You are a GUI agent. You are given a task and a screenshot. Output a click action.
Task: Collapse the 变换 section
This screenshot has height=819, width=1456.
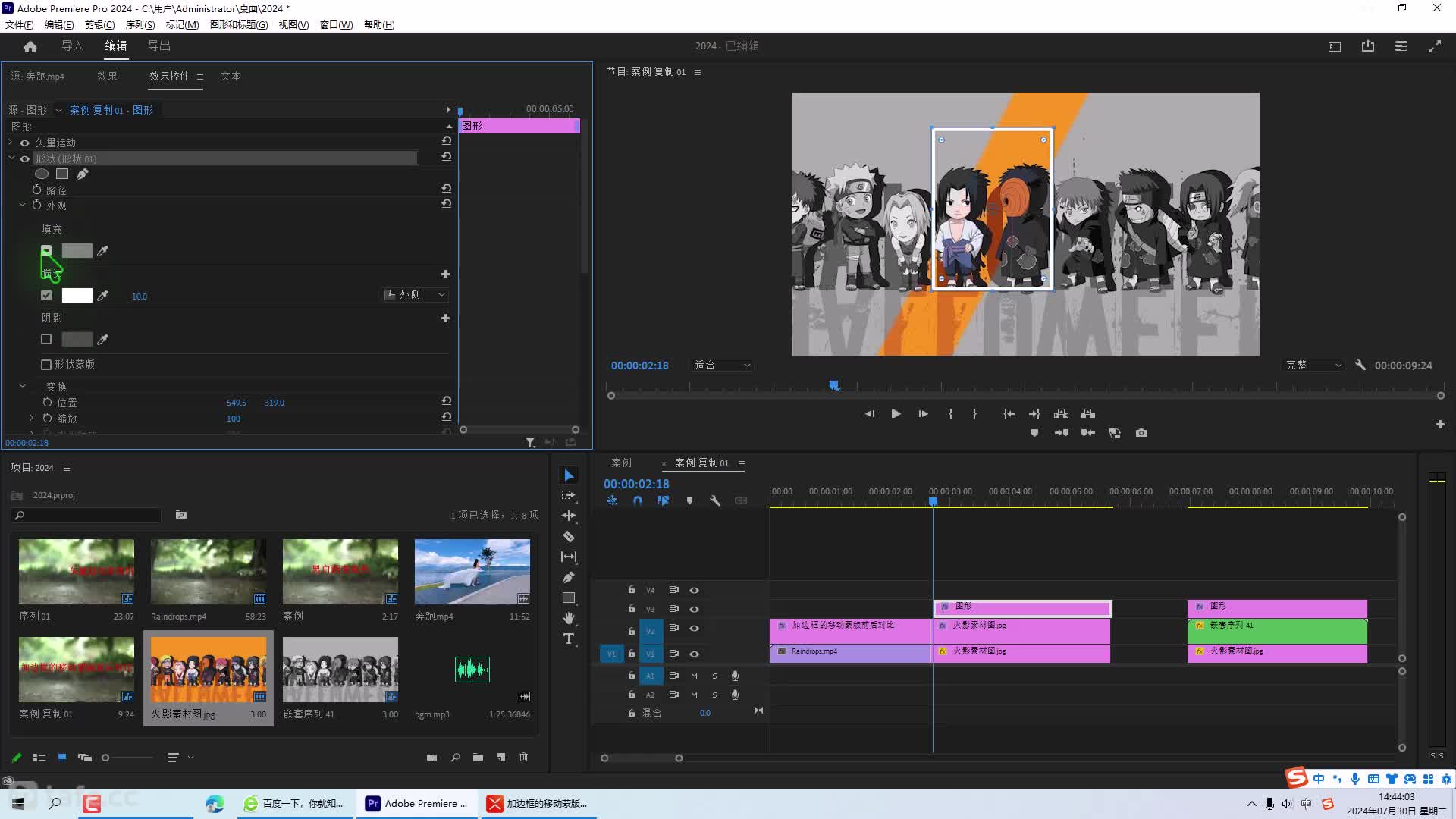tap(22, 386)
